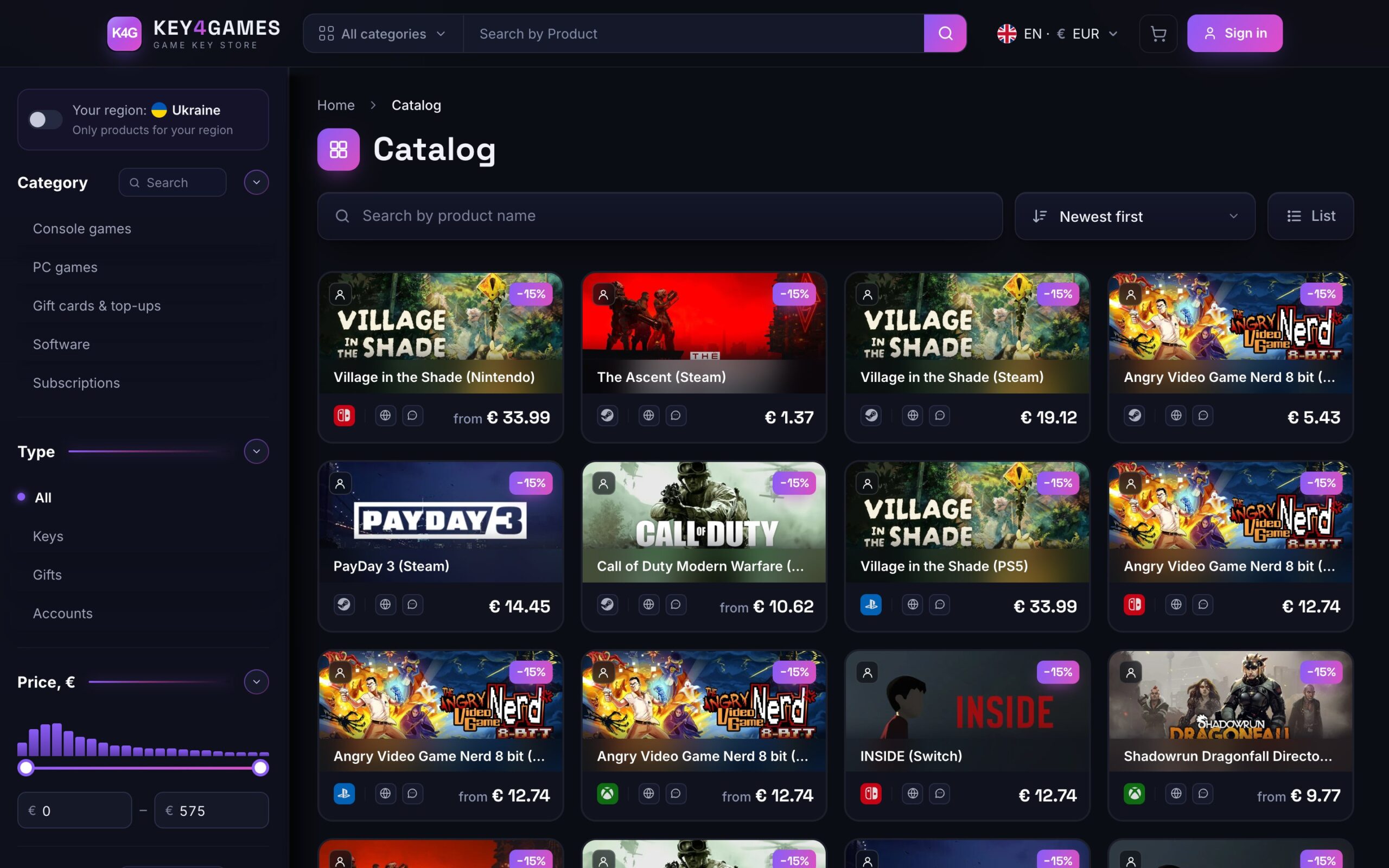Select the Gifts type filter
This screenshot has height=868, width=1389.
47,575
